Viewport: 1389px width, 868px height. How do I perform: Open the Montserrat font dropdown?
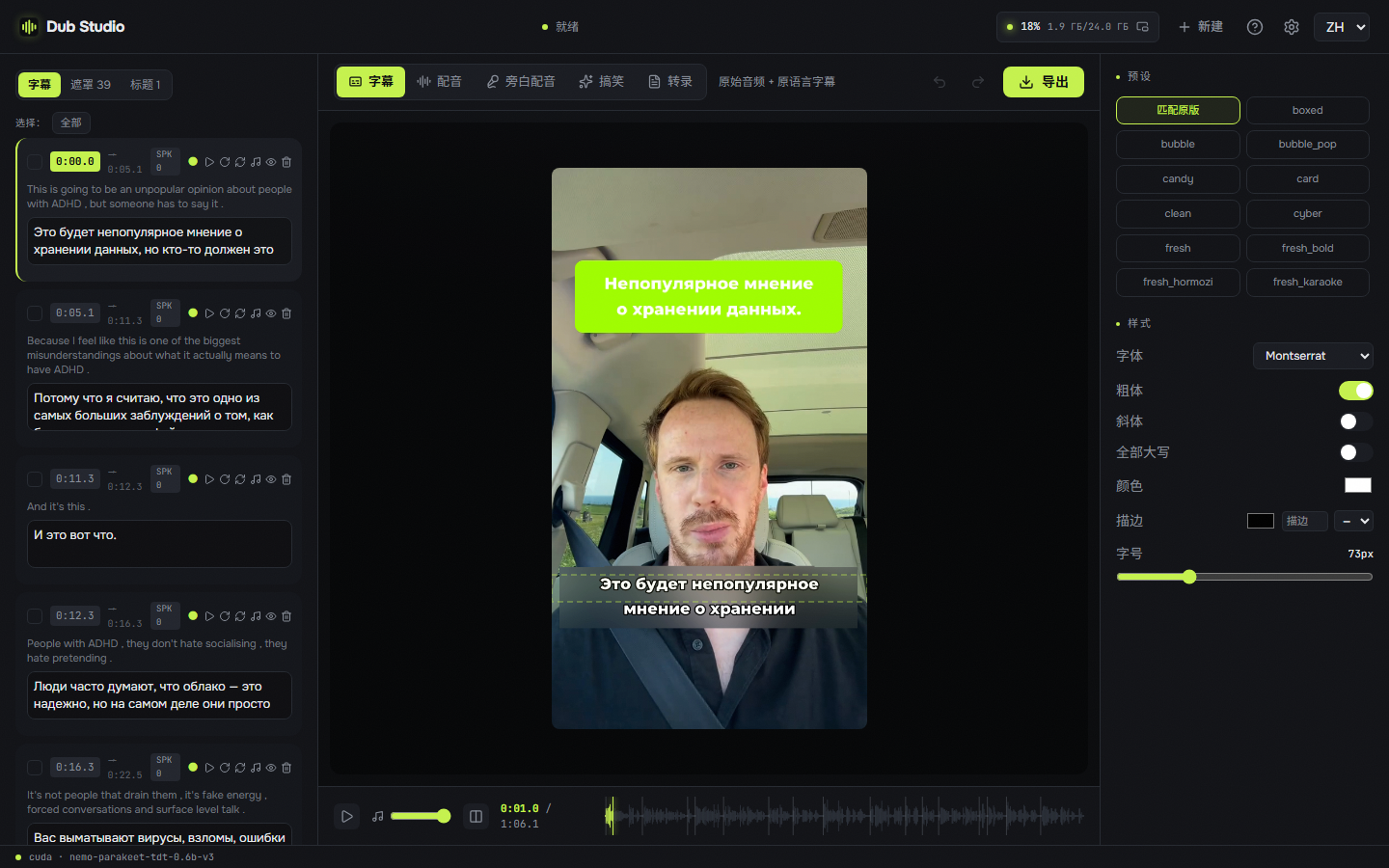click(1313, 356)
